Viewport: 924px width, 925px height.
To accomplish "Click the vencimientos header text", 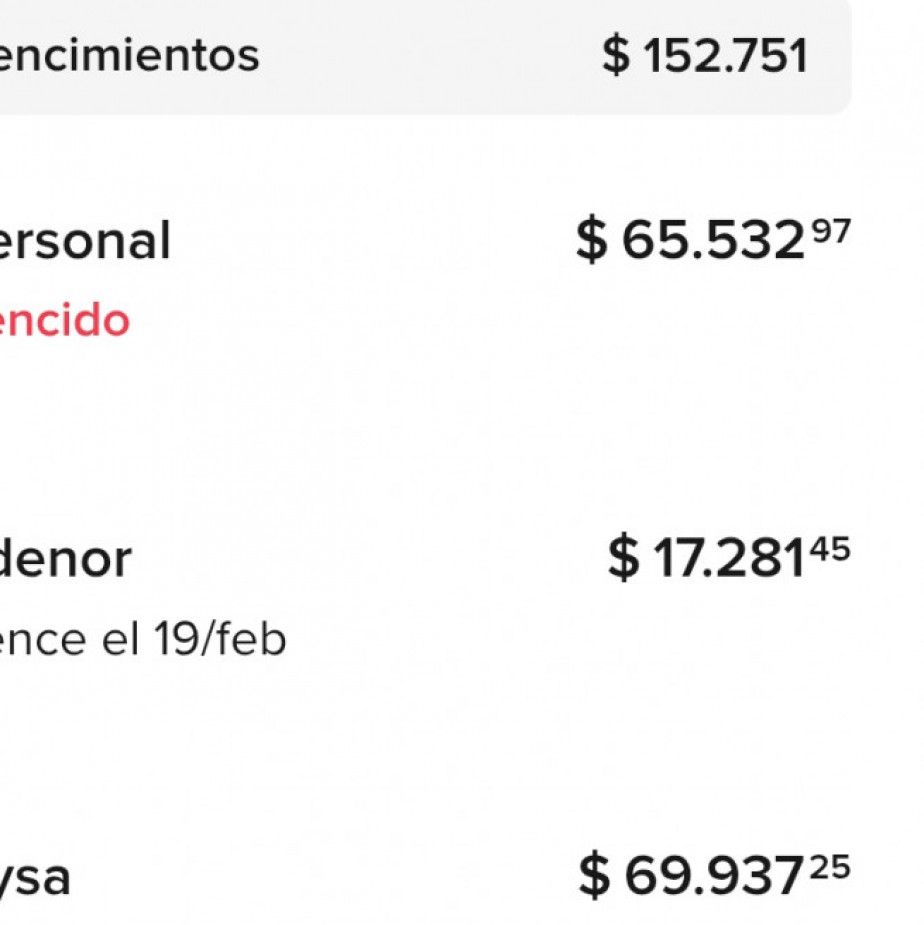I will 130,56.
